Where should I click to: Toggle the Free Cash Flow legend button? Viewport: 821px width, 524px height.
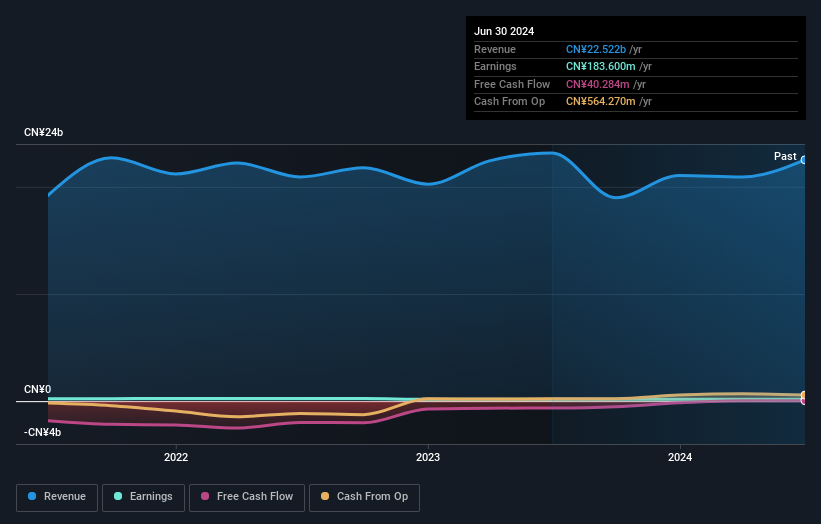click(x=247, y=497)
